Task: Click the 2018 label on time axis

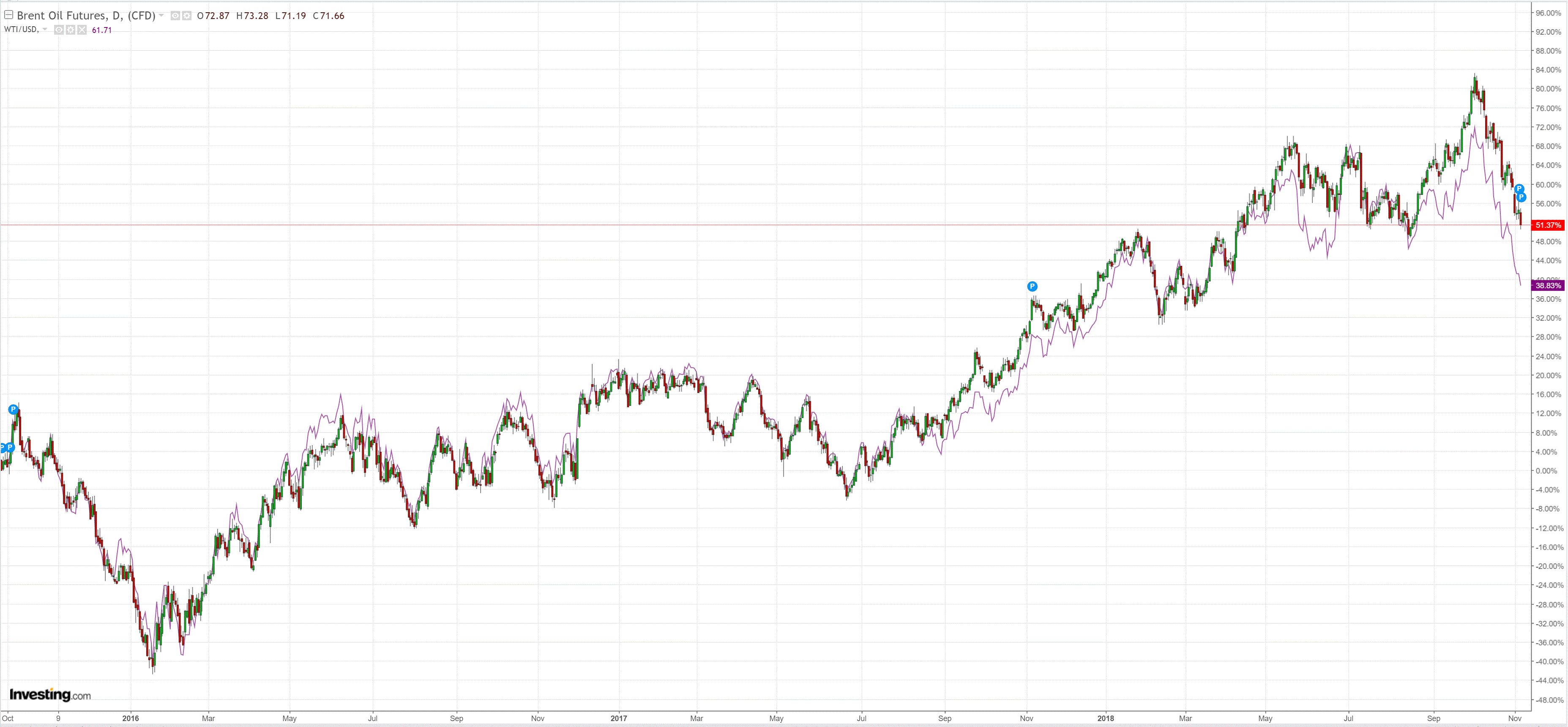Action: (1105, 719)
